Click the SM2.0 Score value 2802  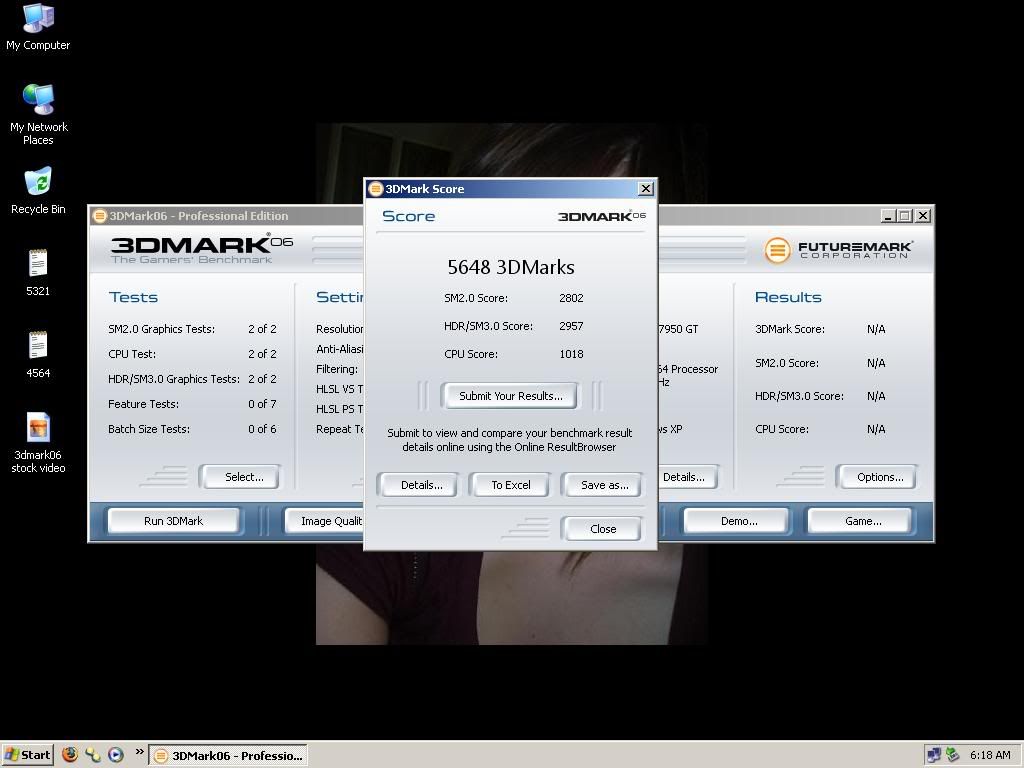click(571, 298)
